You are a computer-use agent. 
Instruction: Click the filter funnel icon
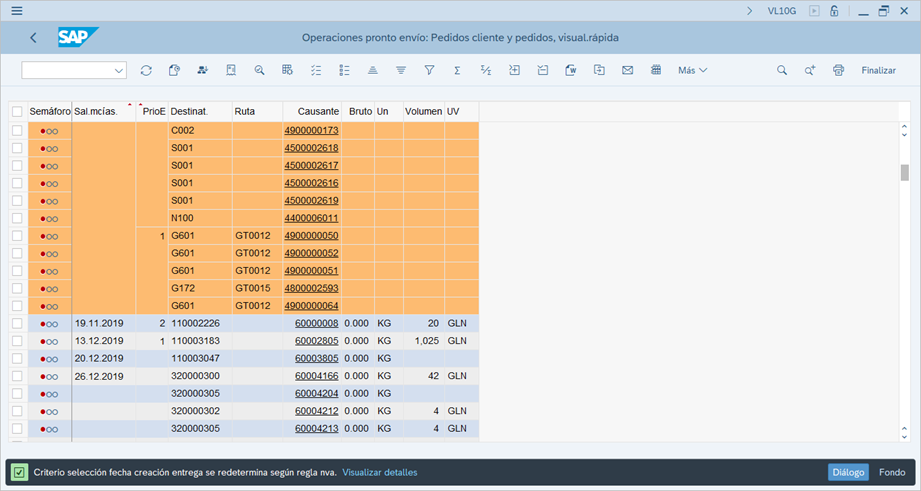429,71
